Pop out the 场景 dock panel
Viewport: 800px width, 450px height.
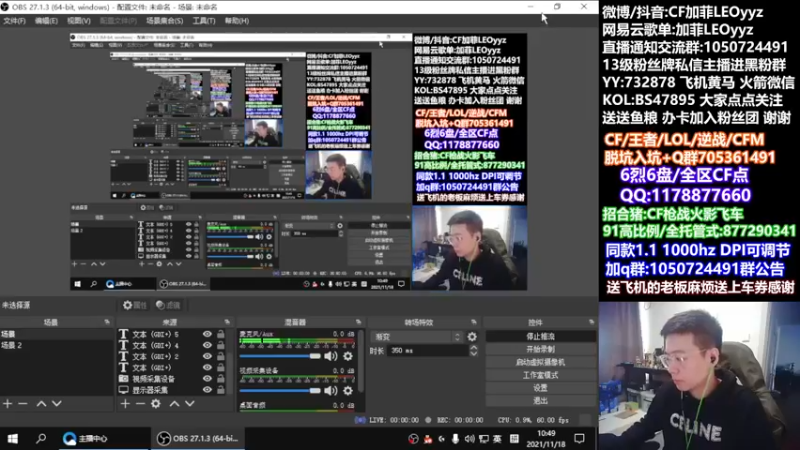(107, 322)
